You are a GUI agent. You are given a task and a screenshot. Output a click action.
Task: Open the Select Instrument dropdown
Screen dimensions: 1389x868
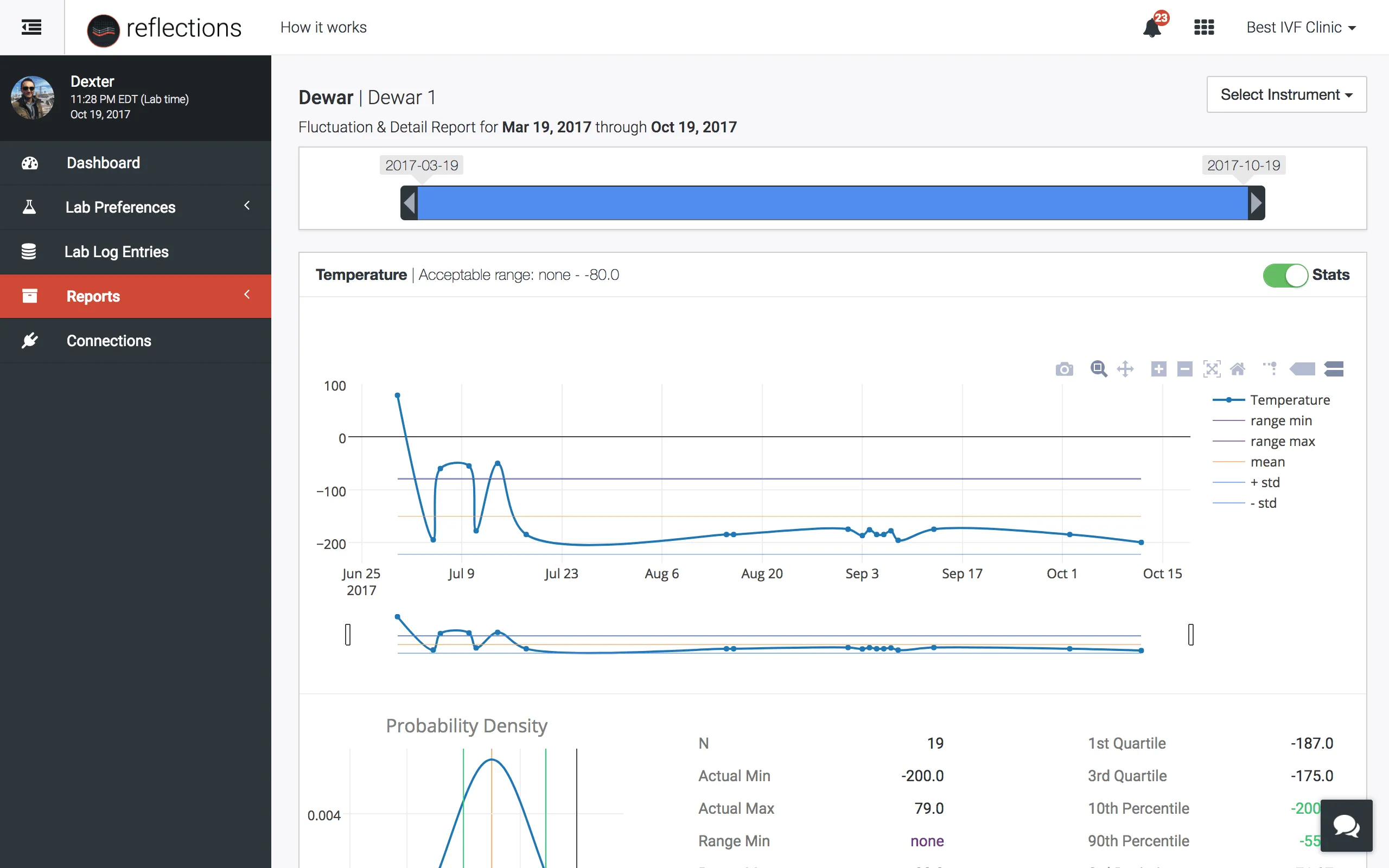tap(1286, 94)
